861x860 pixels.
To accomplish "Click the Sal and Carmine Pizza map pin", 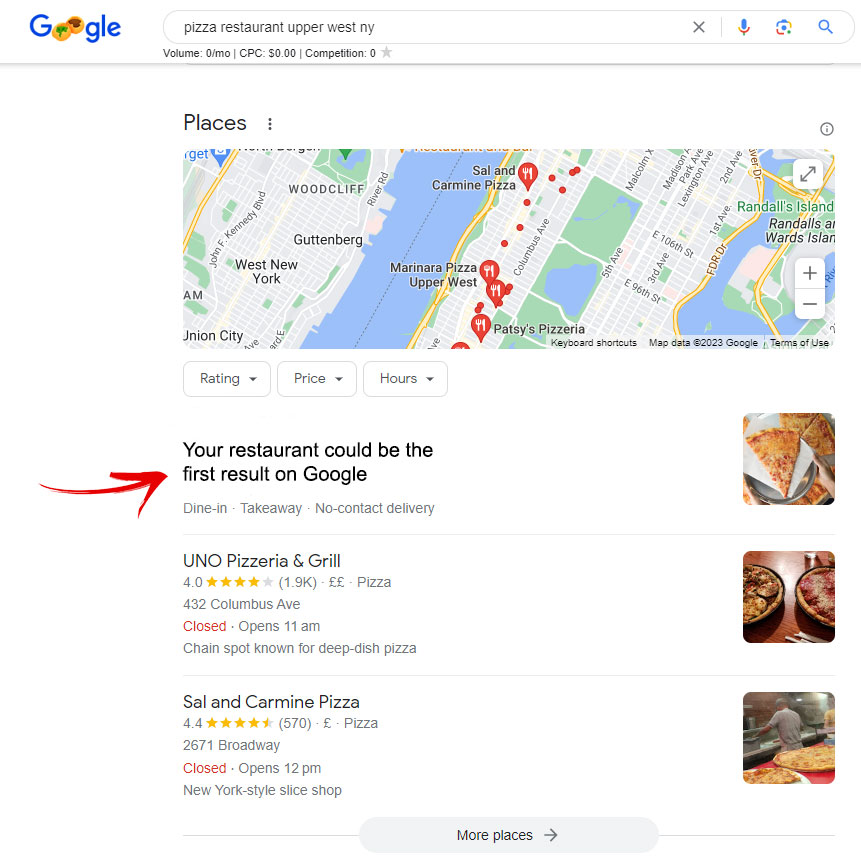I will (x=527, y=176).
